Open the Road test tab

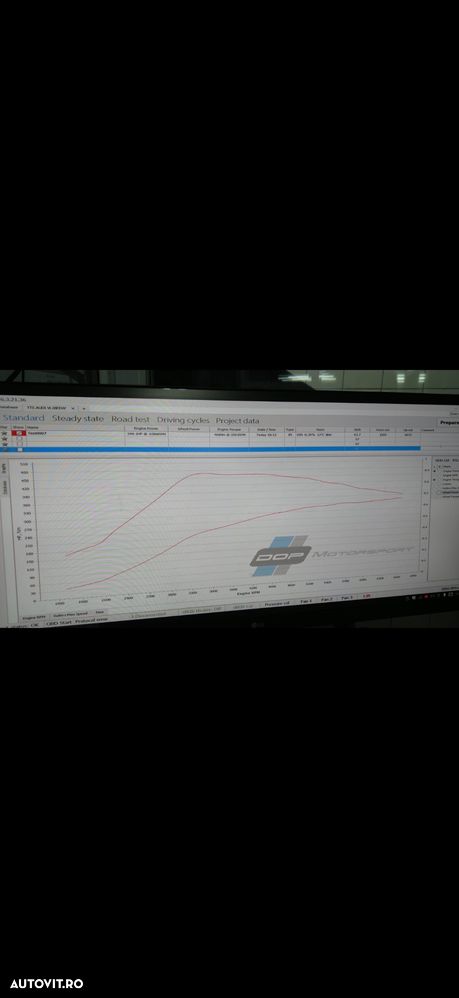coord(131,419)
